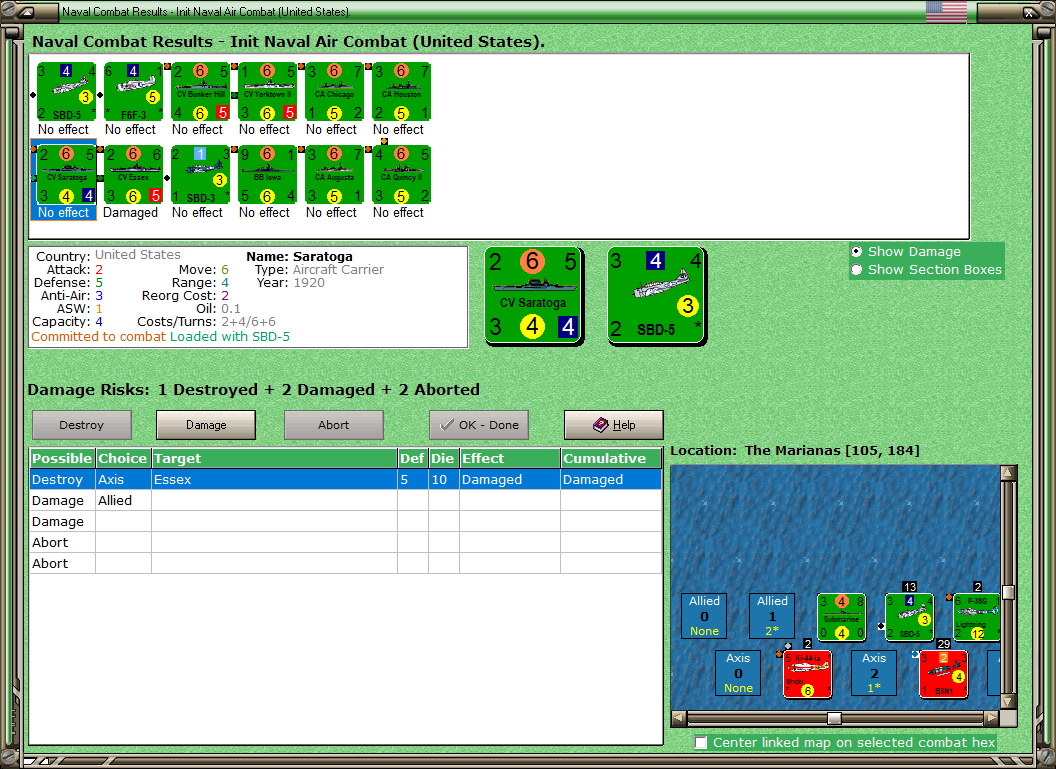Click the "Essex" target cell

click(274, 479)
